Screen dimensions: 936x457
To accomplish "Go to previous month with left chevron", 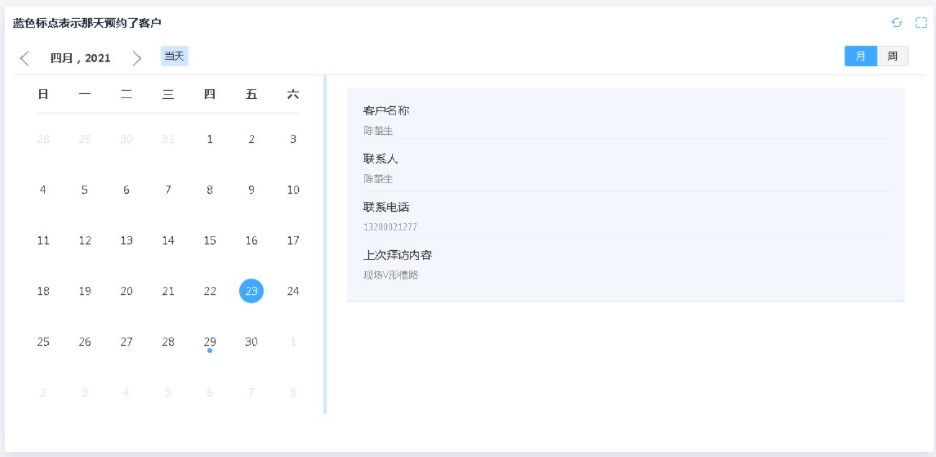I will pyautogui.click(x=25, y=58).
